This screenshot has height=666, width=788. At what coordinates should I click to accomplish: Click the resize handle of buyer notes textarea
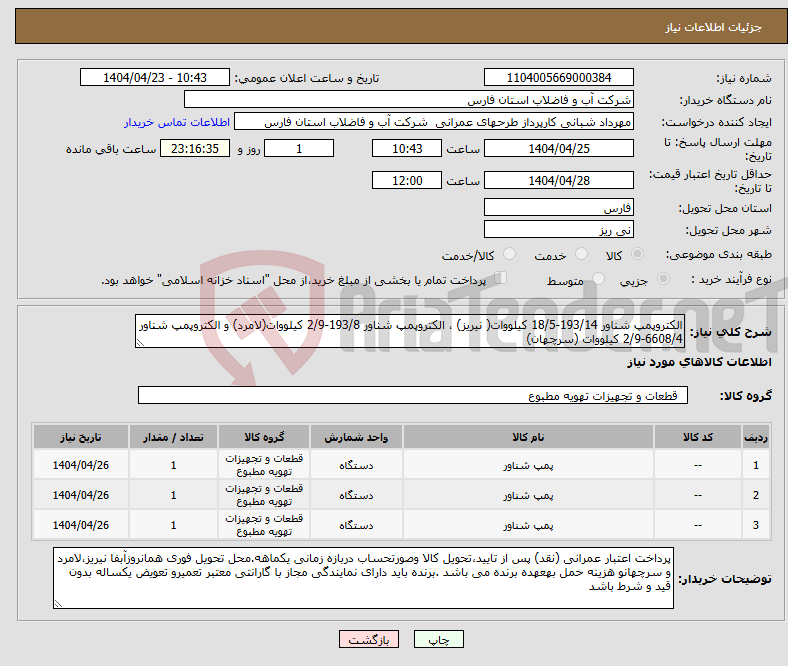coord(58,604)
